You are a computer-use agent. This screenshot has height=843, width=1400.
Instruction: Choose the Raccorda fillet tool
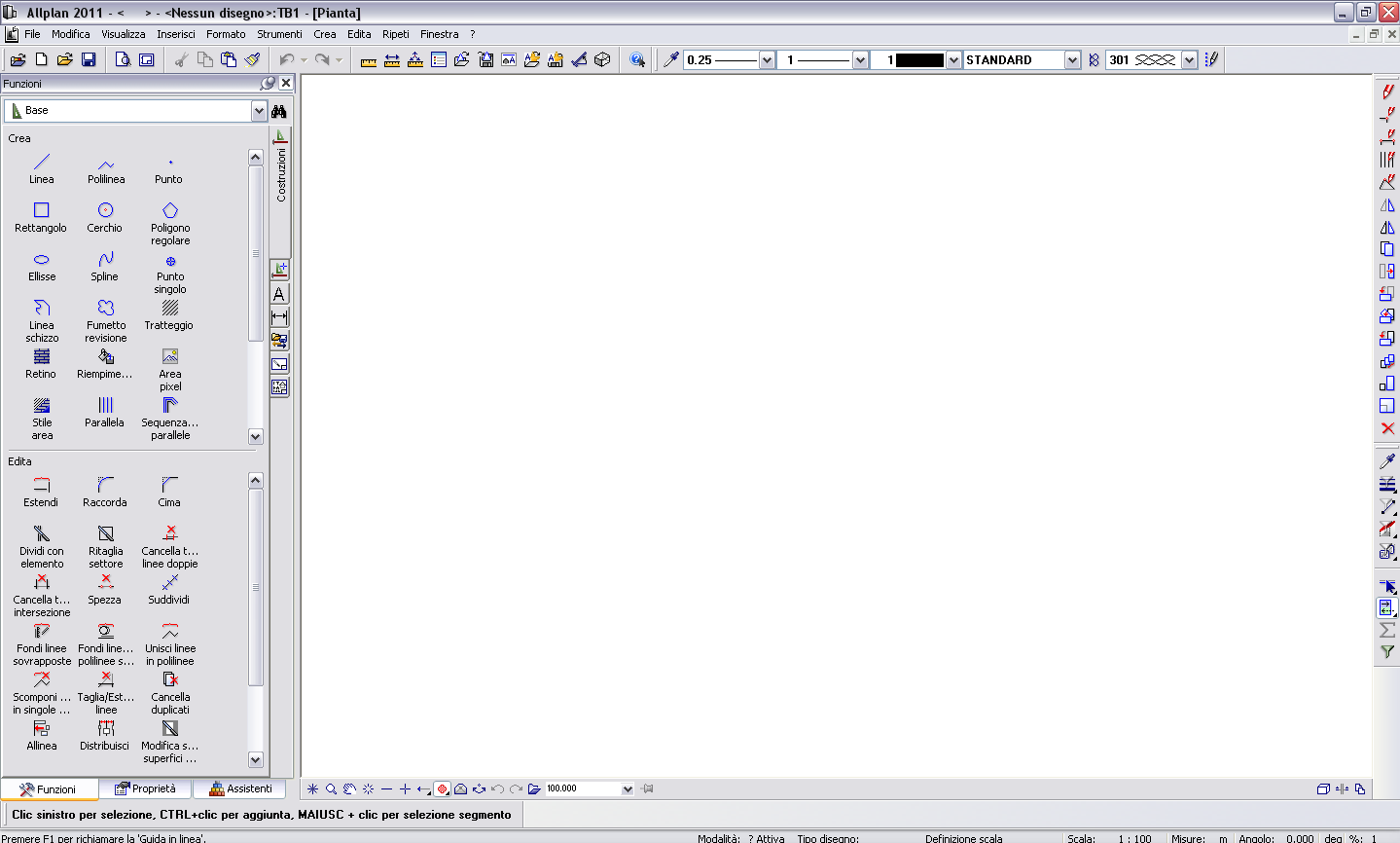tap(105, 492)
